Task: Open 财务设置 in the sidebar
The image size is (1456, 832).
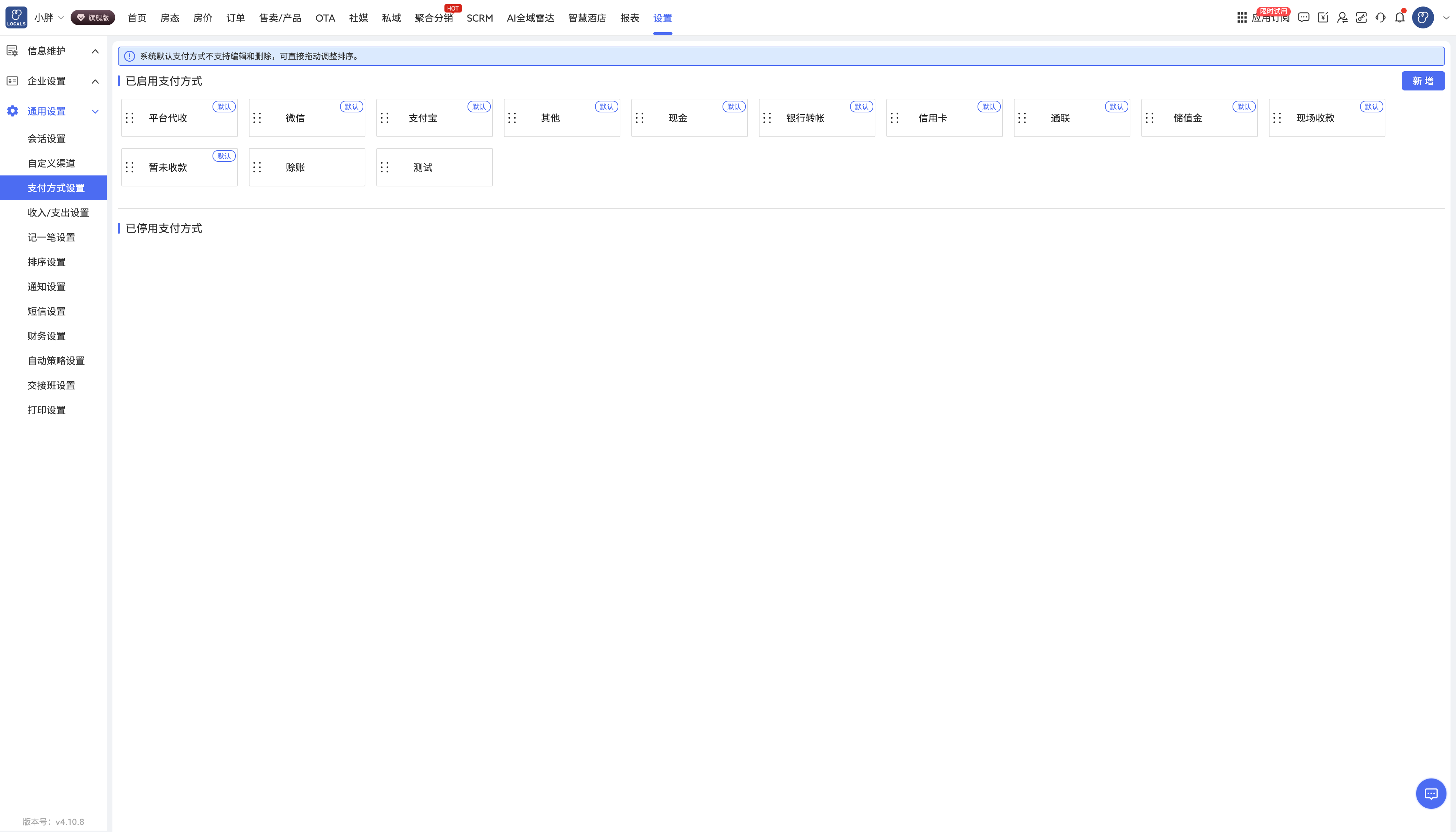Action: coord(46,335)
